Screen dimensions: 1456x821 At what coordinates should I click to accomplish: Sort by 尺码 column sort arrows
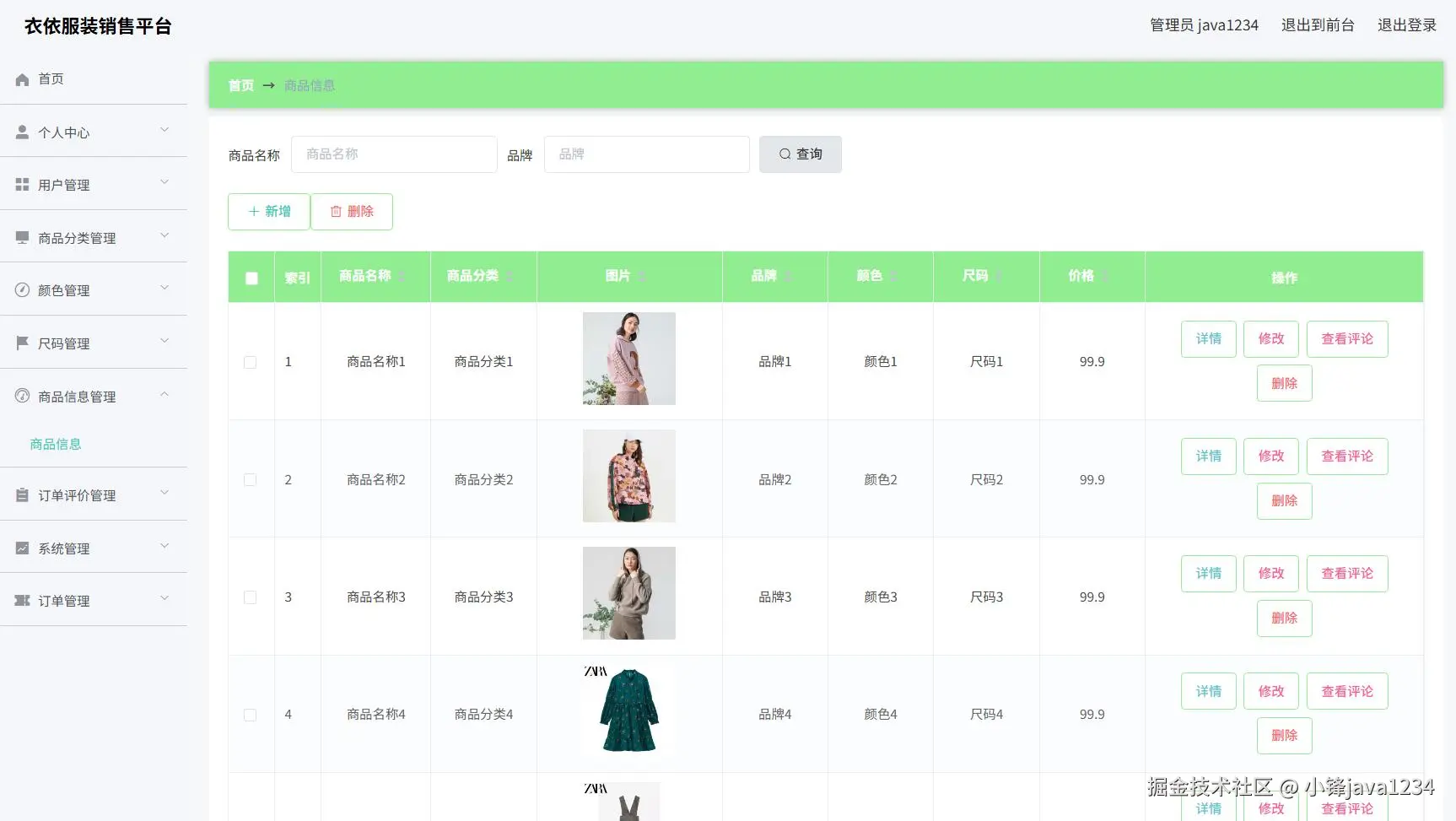pos(999,277)
